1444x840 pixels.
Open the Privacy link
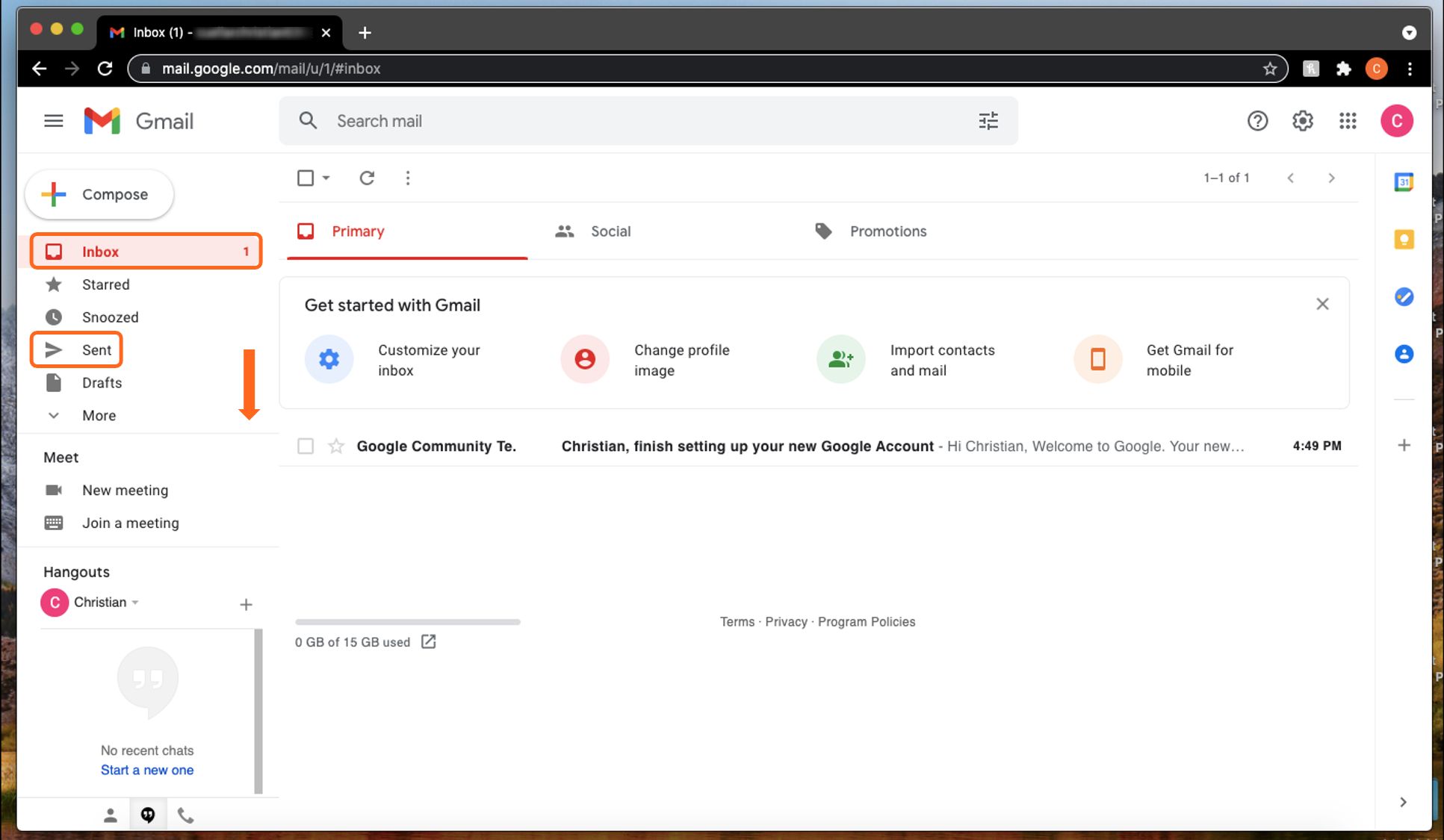point(786,622)
